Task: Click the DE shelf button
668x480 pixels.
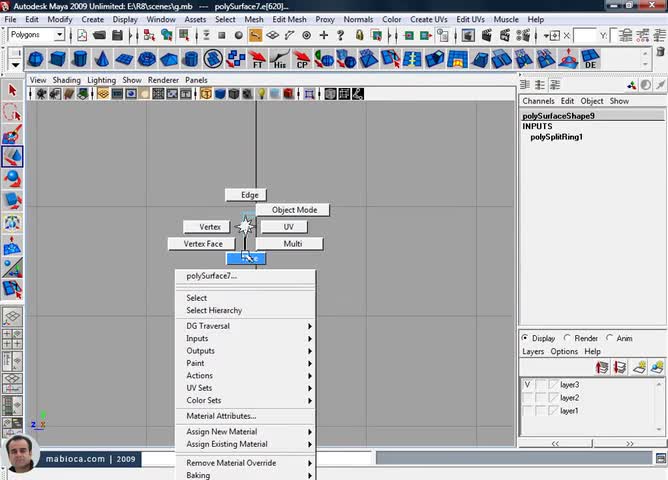Action: pos(590,59)
